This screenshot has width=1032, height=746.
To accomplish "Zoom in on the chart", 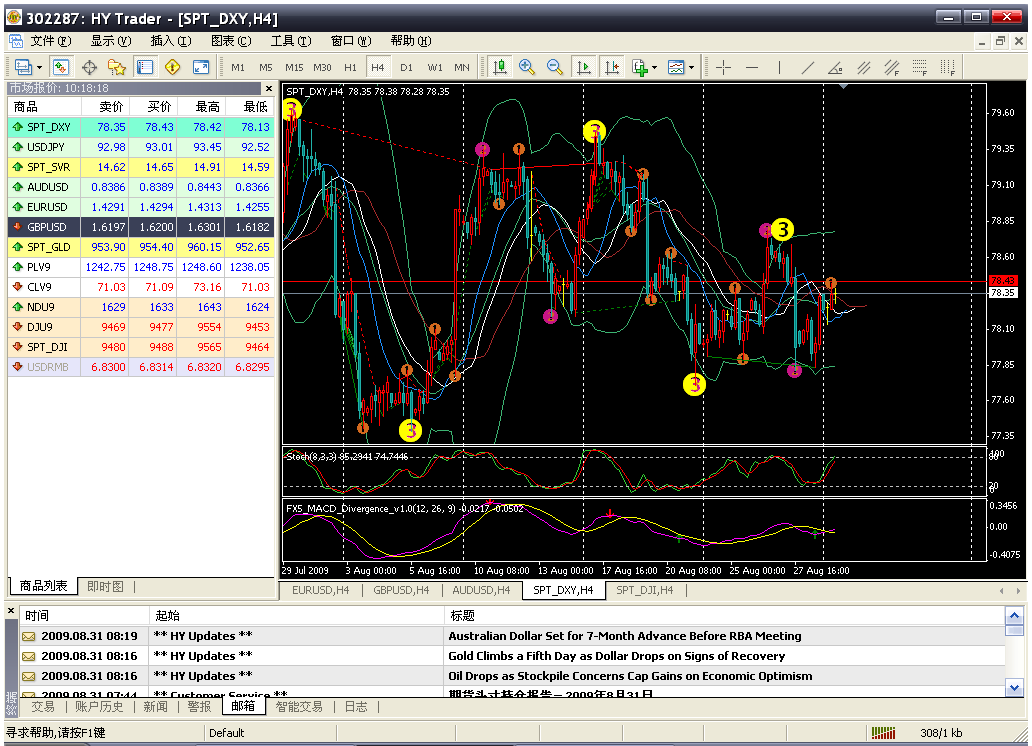I will coord(527,67).
